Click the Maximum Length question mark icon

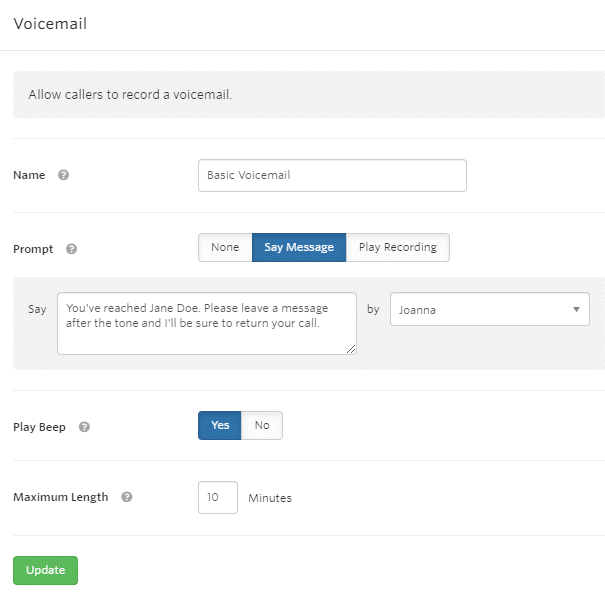127,497
